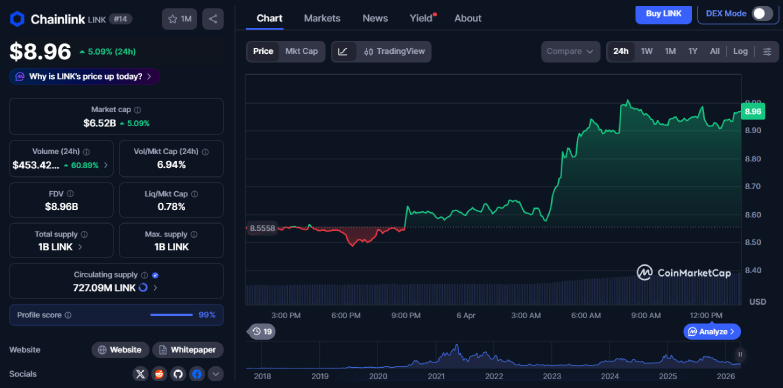
Task: Open the Yield tab
Action: [422, 18]
